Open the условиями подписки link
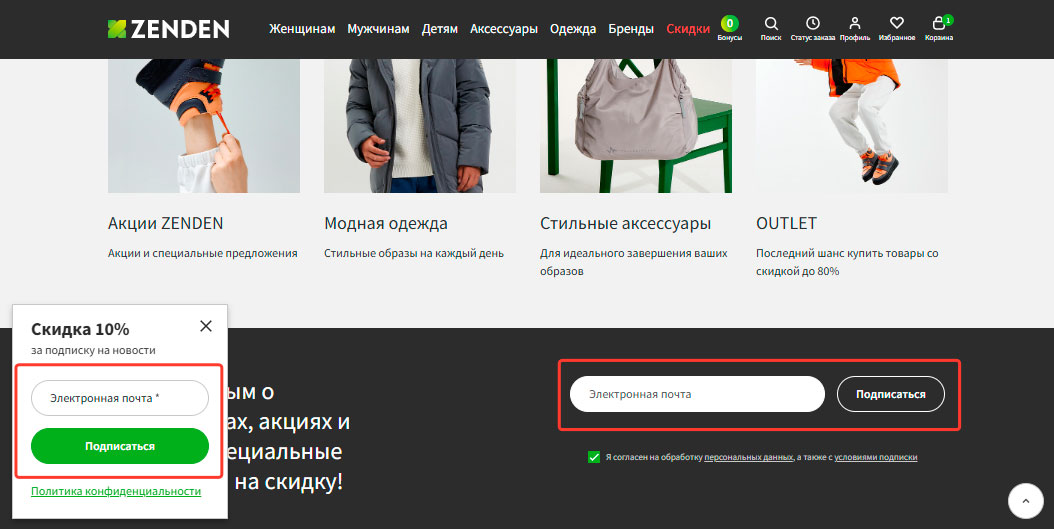 pos(876,457)
